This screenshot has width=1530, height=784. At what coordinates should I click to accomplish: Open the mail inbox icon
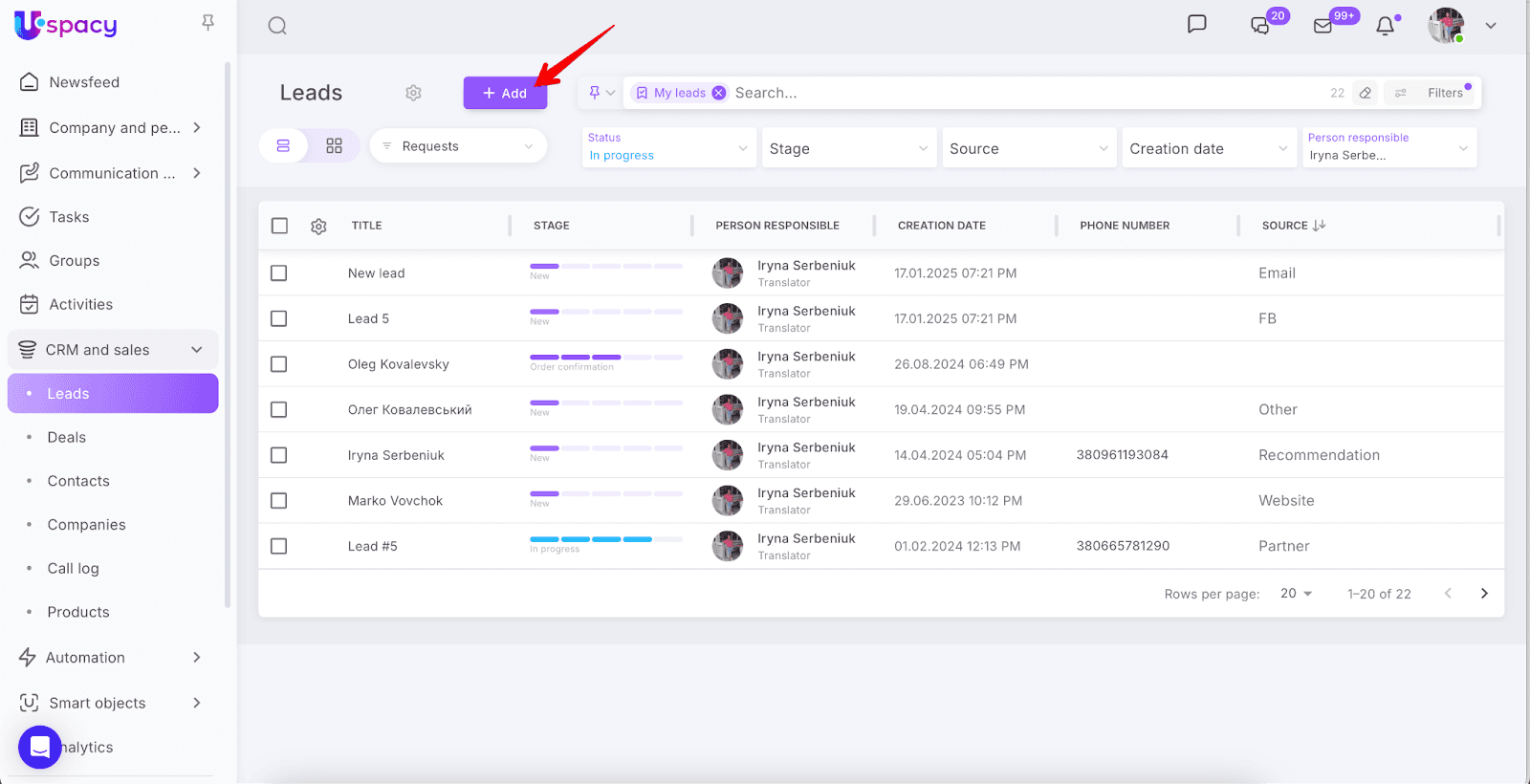coord(1323,26)
